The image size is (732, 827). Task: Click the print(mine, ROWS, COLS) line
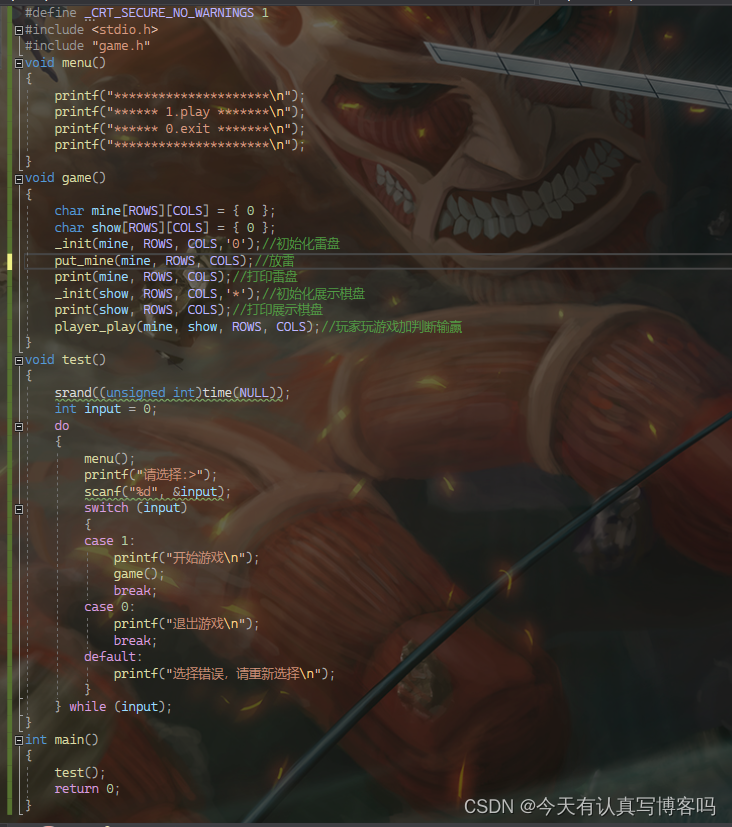(176, 277)
